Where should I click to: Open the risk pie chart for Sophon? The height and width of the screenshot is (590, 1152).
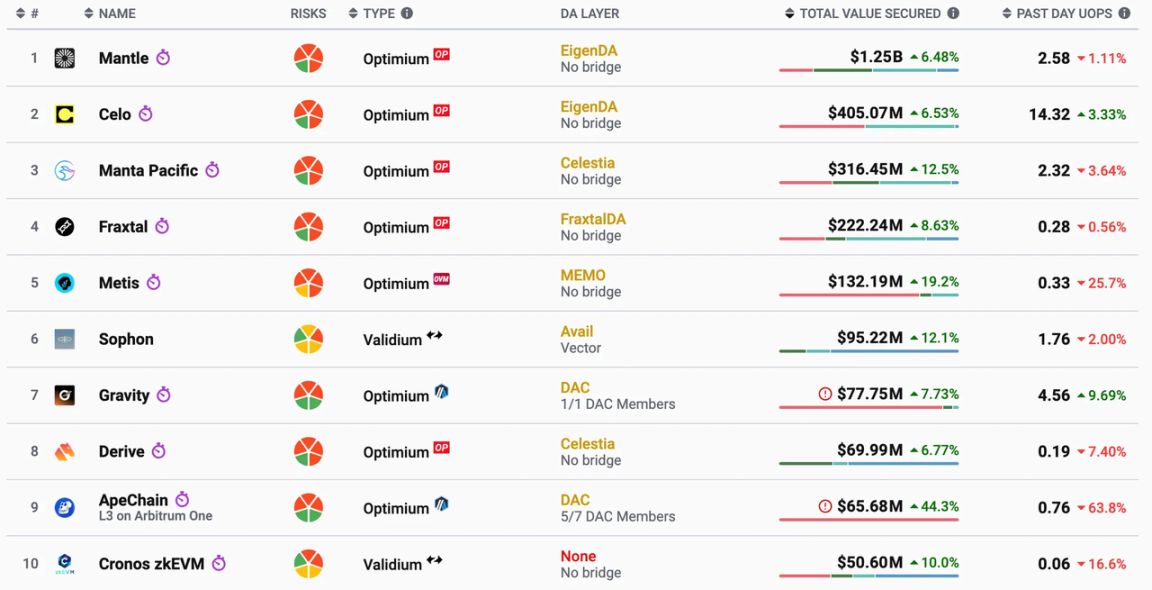coord(308,339)
